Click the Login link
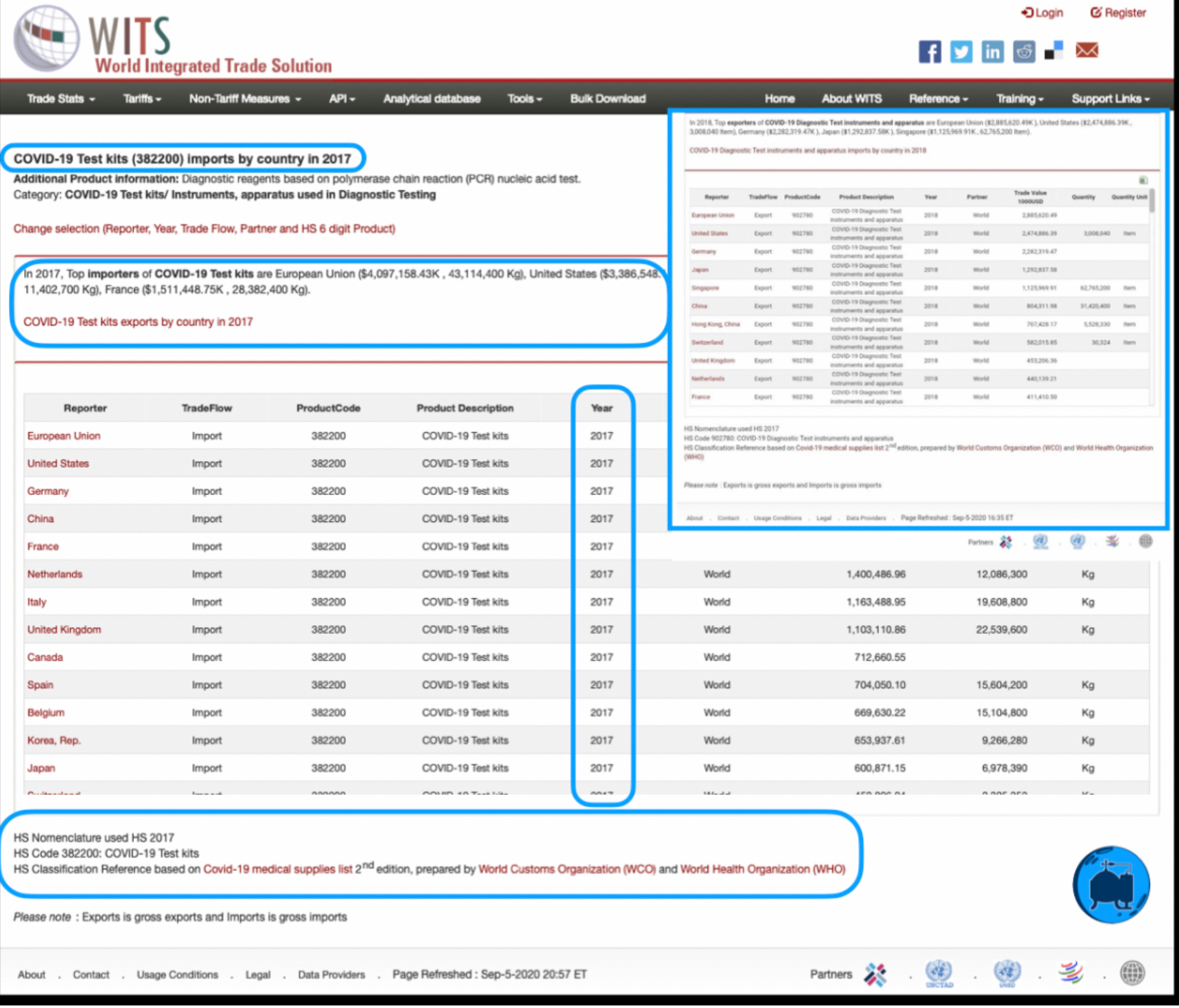The width and height of the screenshot is (1179, 1008). (1042, 13)
